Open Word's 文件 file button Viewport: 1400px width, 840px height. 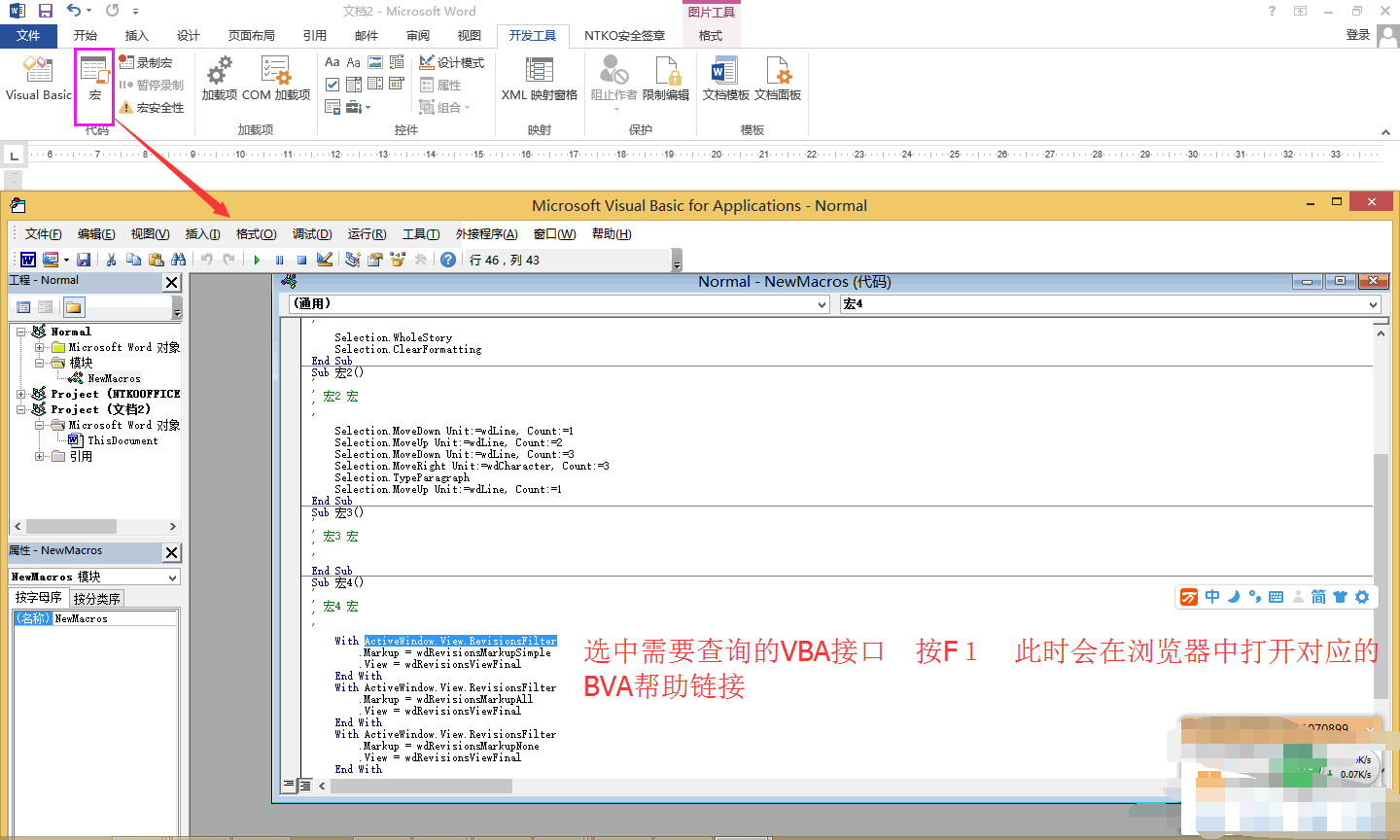tap(28, 36)
